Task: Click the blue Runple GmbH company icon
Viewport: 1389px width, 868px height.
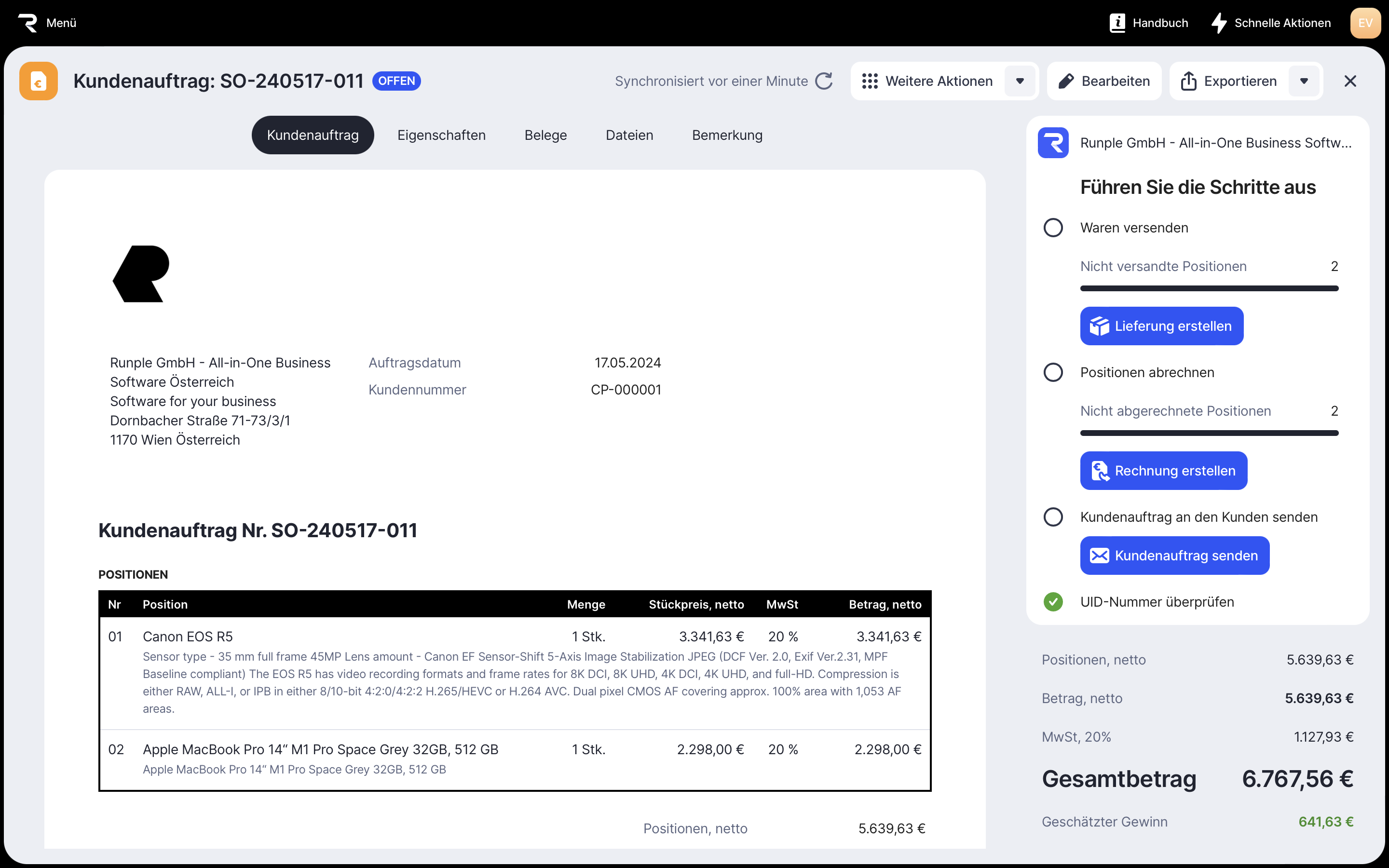Action: 1053,143
